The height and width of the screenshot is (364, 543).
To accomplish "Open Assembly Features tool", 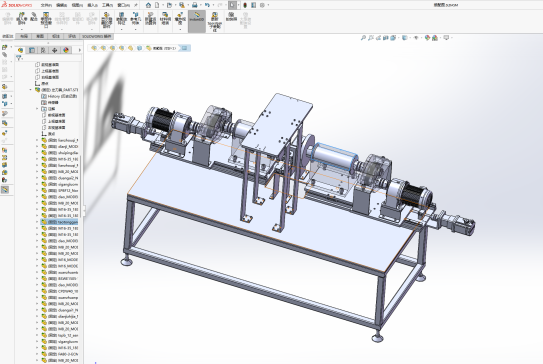I will 122,18.
